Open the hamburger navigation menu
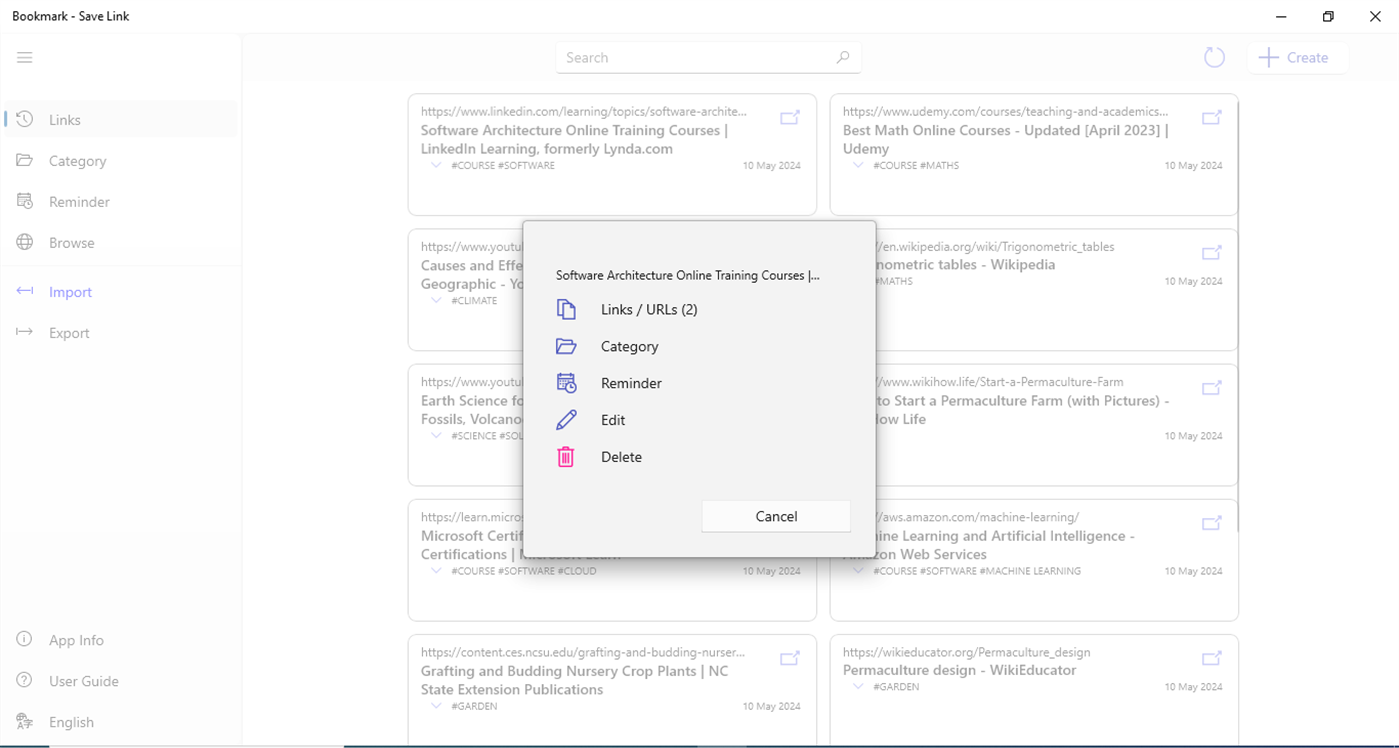 pyautogui.click(x=25, y=57)
